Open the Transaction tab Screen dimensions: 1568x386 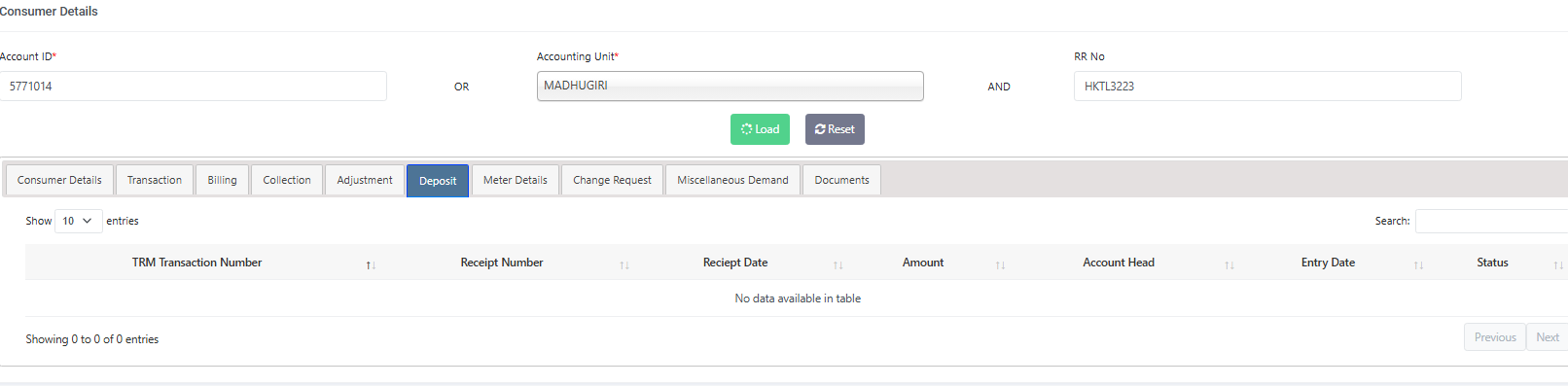point(155,180)
